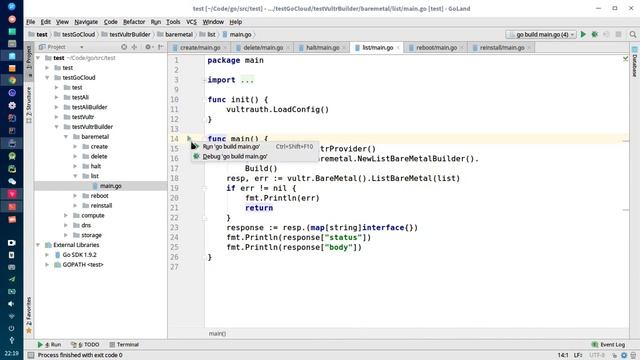Close the create/main.go editor tab
Viewport: 640px width, 360px height.
coord(225,48)
